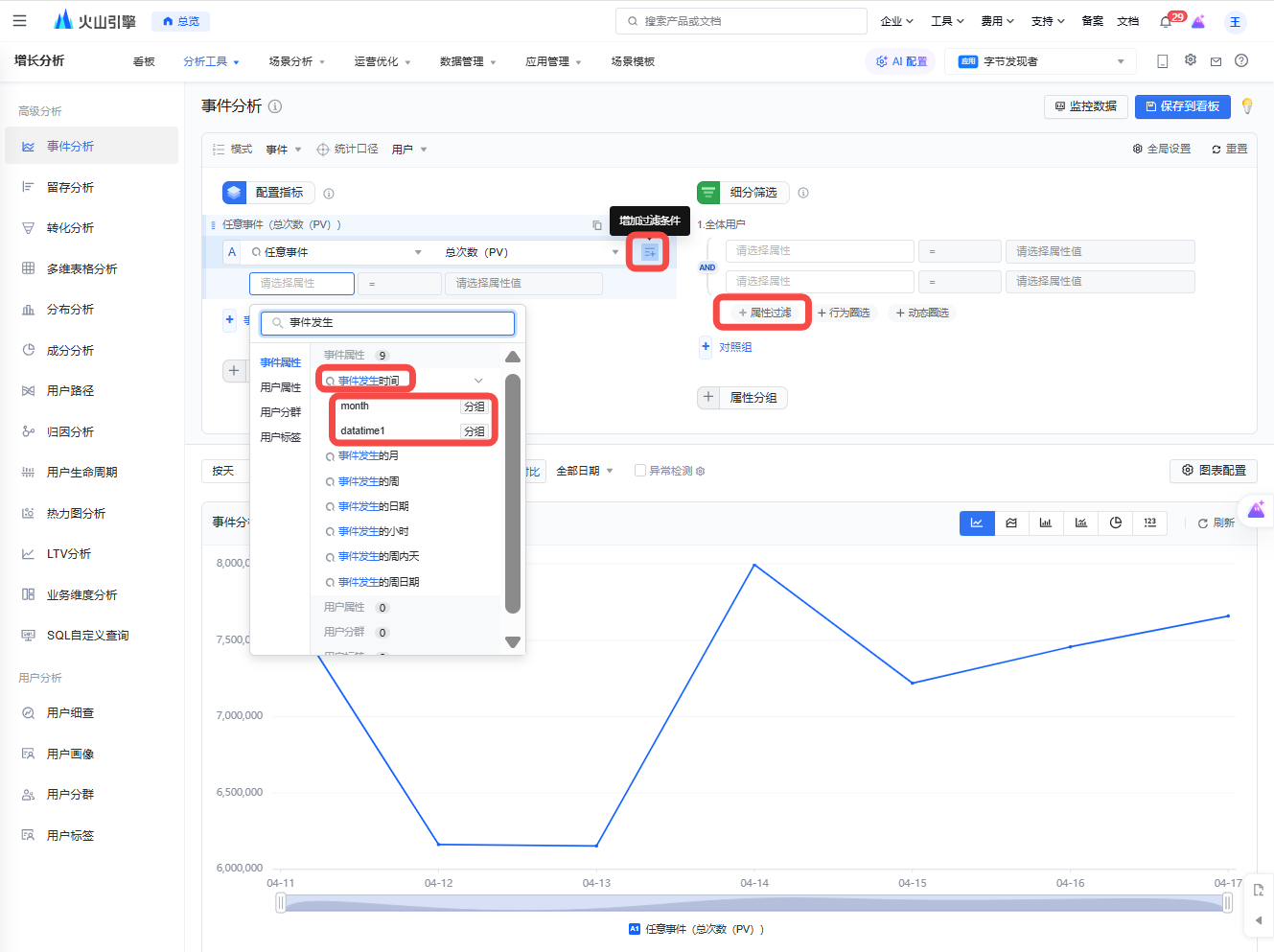Viewport: 1274px width, 952px height.
Task: Click the left handle of date range slider
Action: (x=281, y=902)
